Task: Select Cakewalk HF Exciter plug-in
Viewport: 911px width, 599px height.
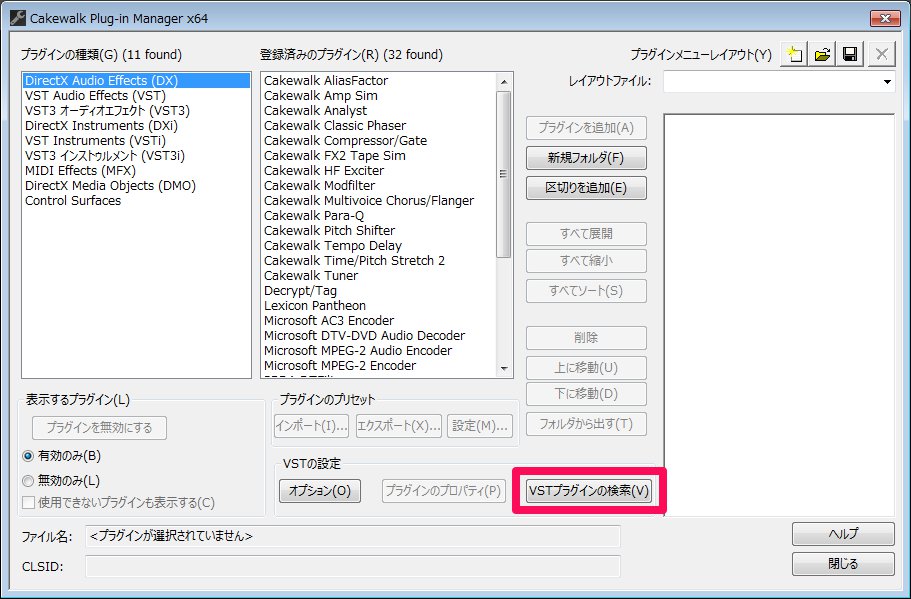Action: [379, 171]
